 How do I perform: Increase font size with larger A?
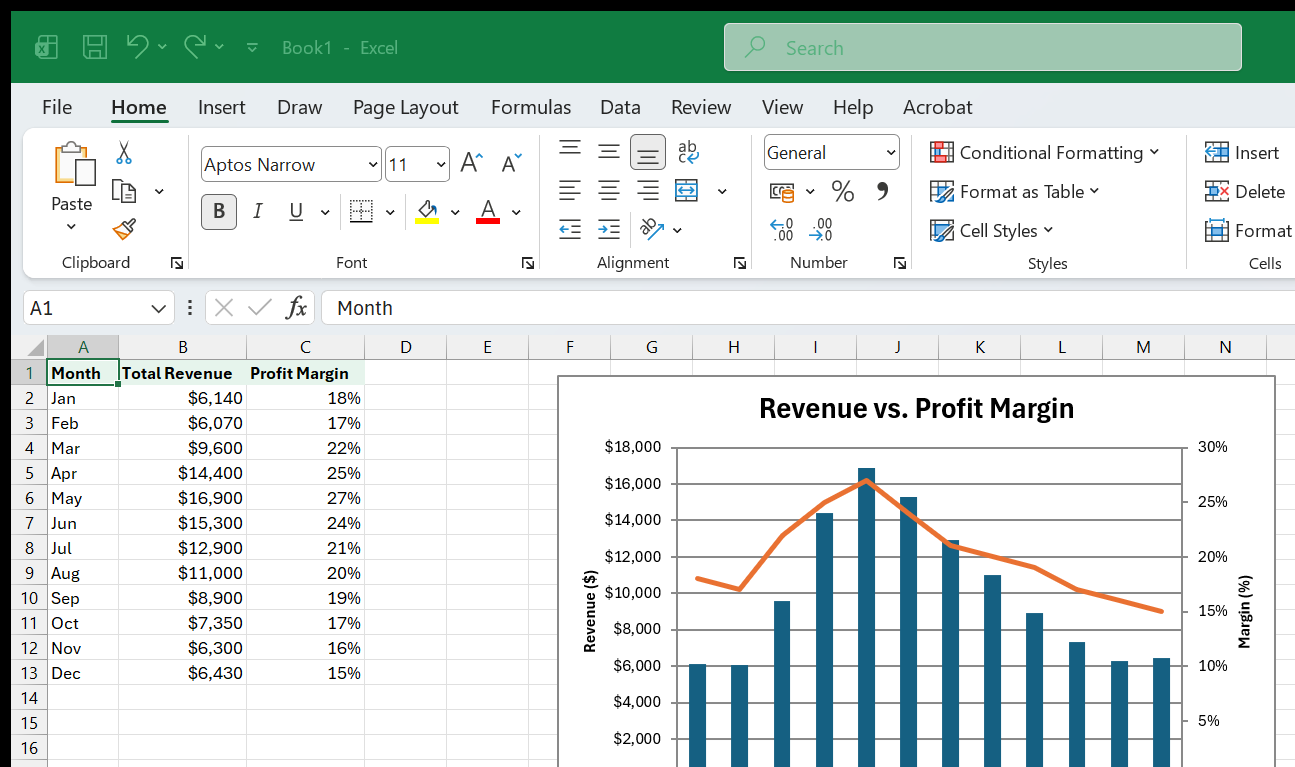click(x=471, y=164)
